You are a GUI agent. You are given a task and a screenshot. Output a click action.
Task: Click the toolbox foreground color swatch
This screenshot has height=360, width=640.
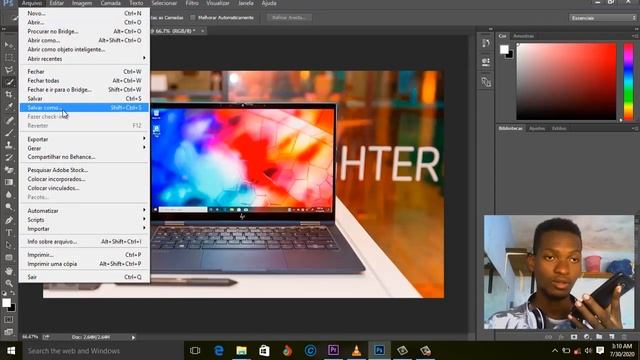click(6, 303)
